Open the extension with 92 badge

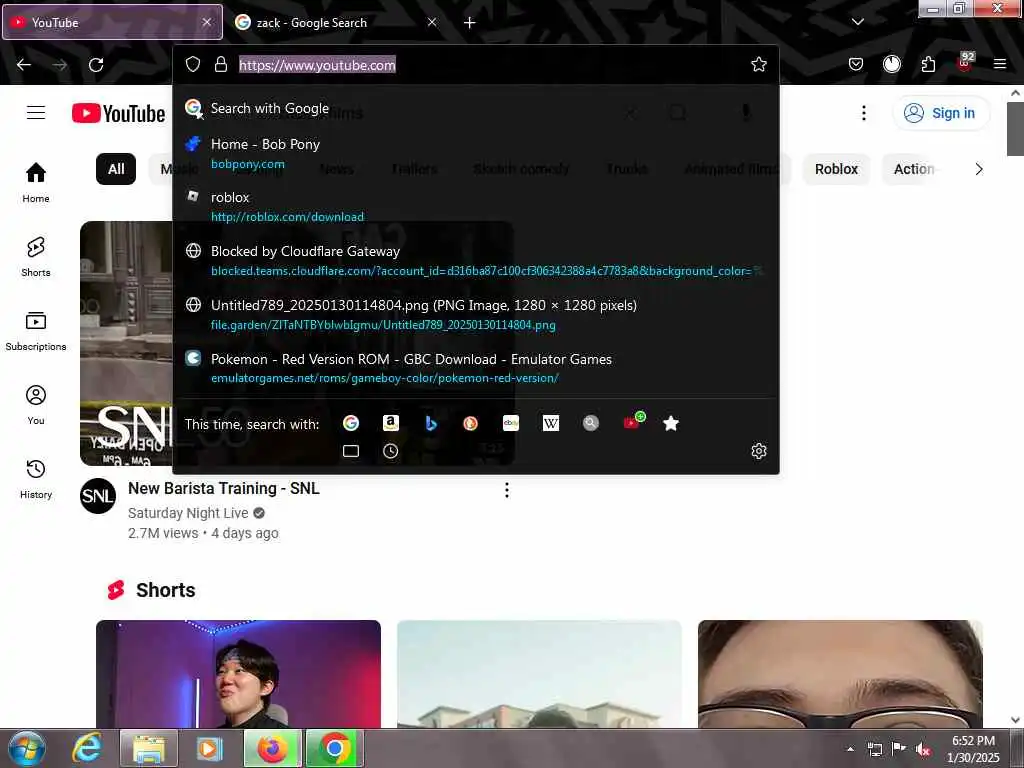pyautogui.click(x=965, y=63)
